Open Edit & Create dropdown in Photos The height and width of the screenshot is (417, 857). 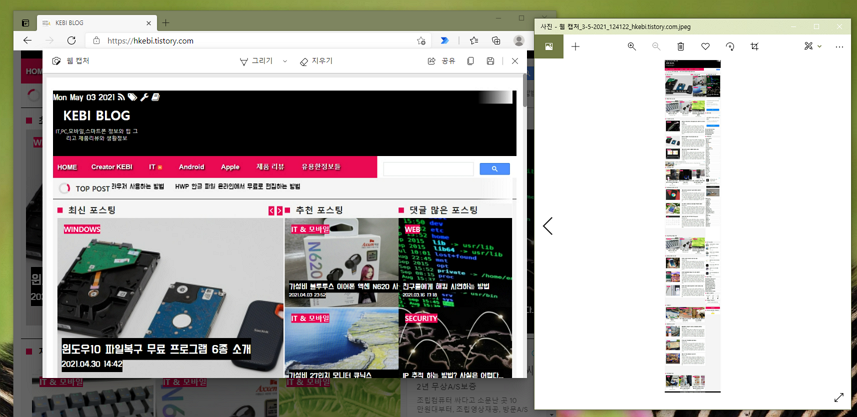812,46
